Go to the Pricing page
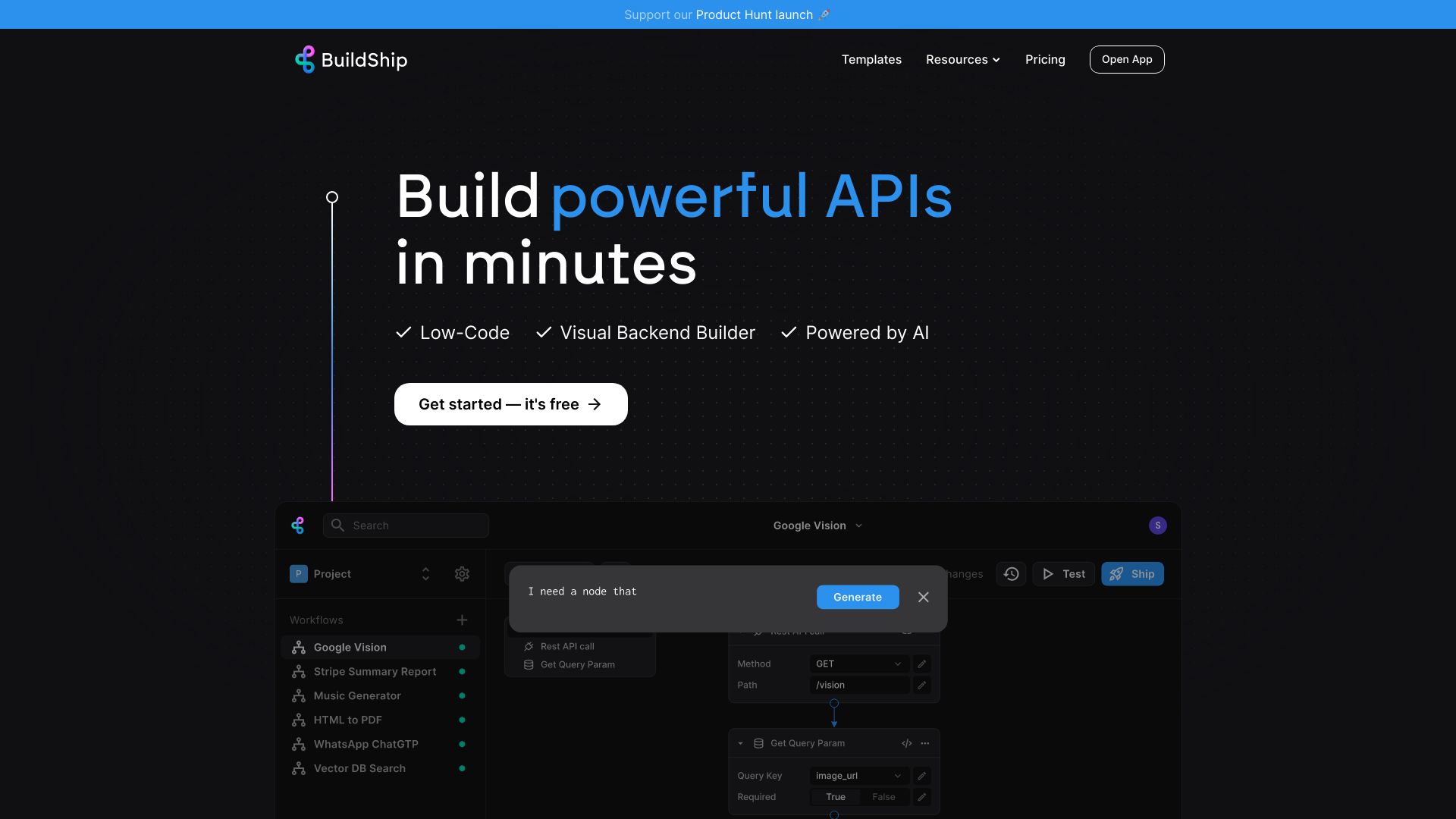The image size is (1456, 819). coord(1045,59)
